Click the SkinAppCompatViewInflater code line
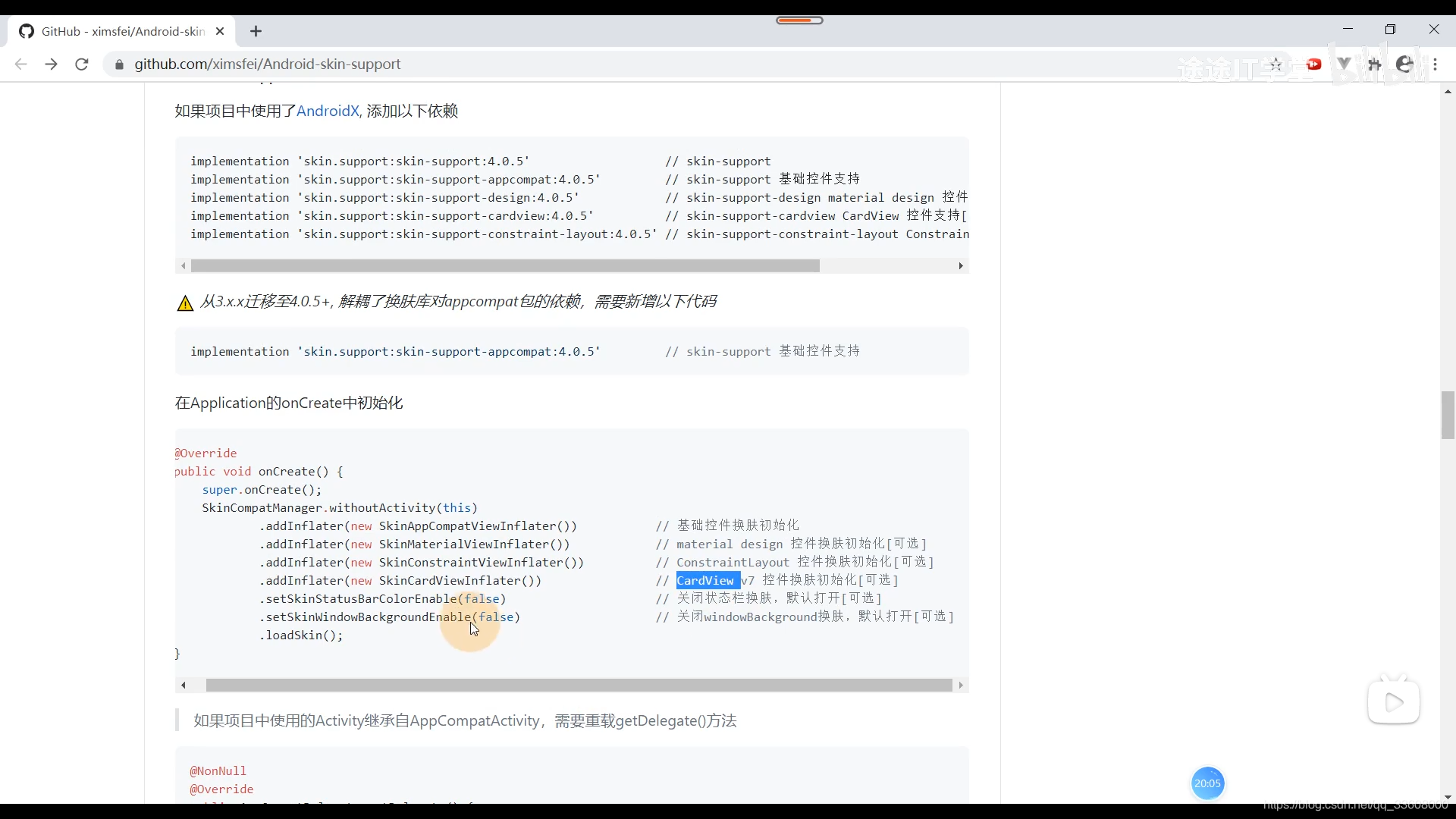This screenshot has height=819, width=1456. [418, 526]
